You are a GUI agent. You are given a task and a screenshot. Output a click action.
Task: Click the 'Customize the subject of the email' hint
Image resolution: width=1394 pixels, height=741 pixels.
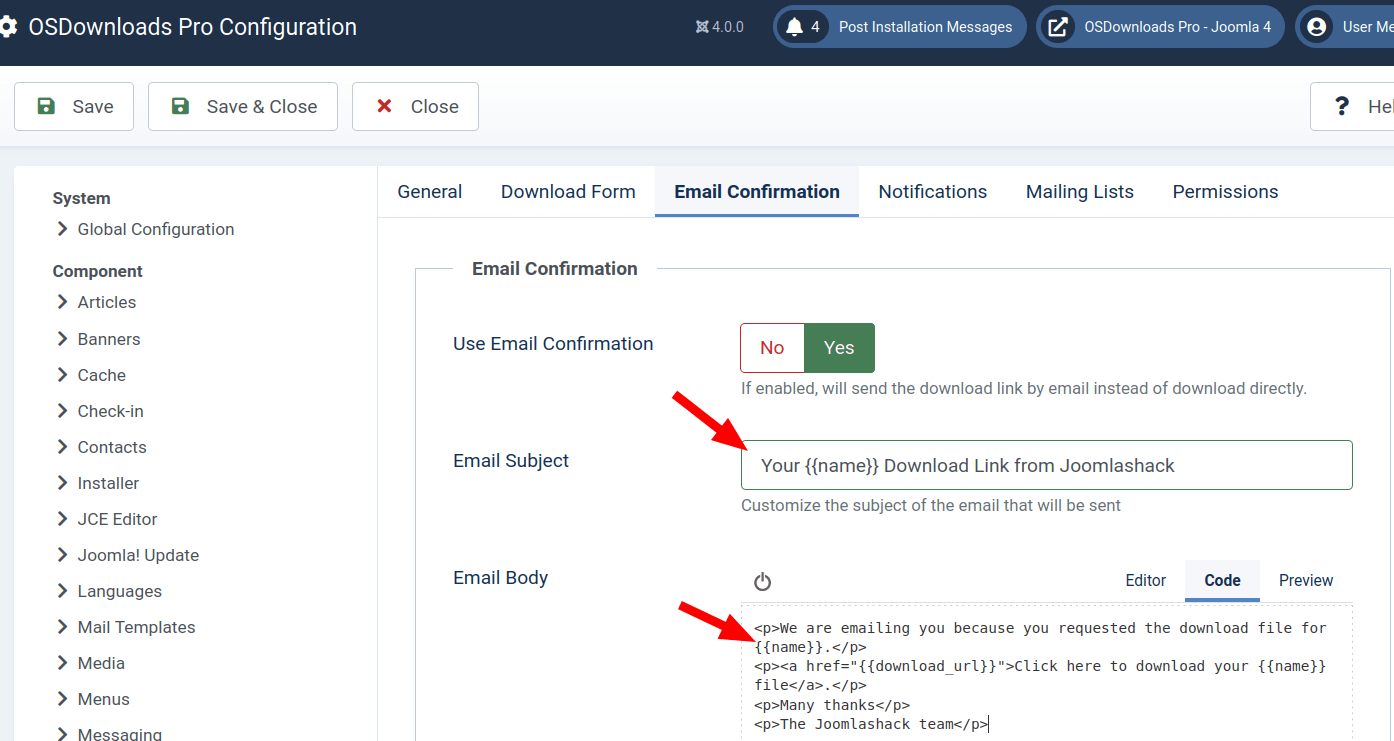pos(931,505)
